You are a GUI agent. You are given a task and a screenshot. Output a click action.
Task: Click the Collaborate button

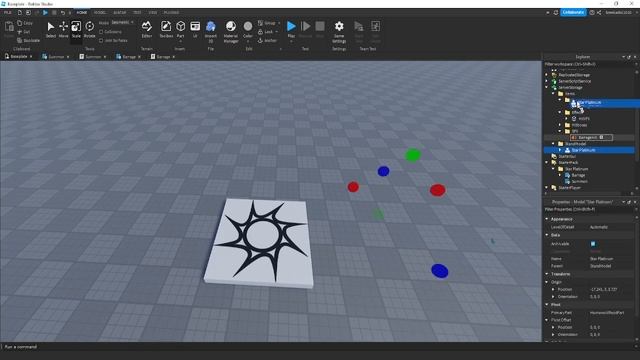[573, 13]
